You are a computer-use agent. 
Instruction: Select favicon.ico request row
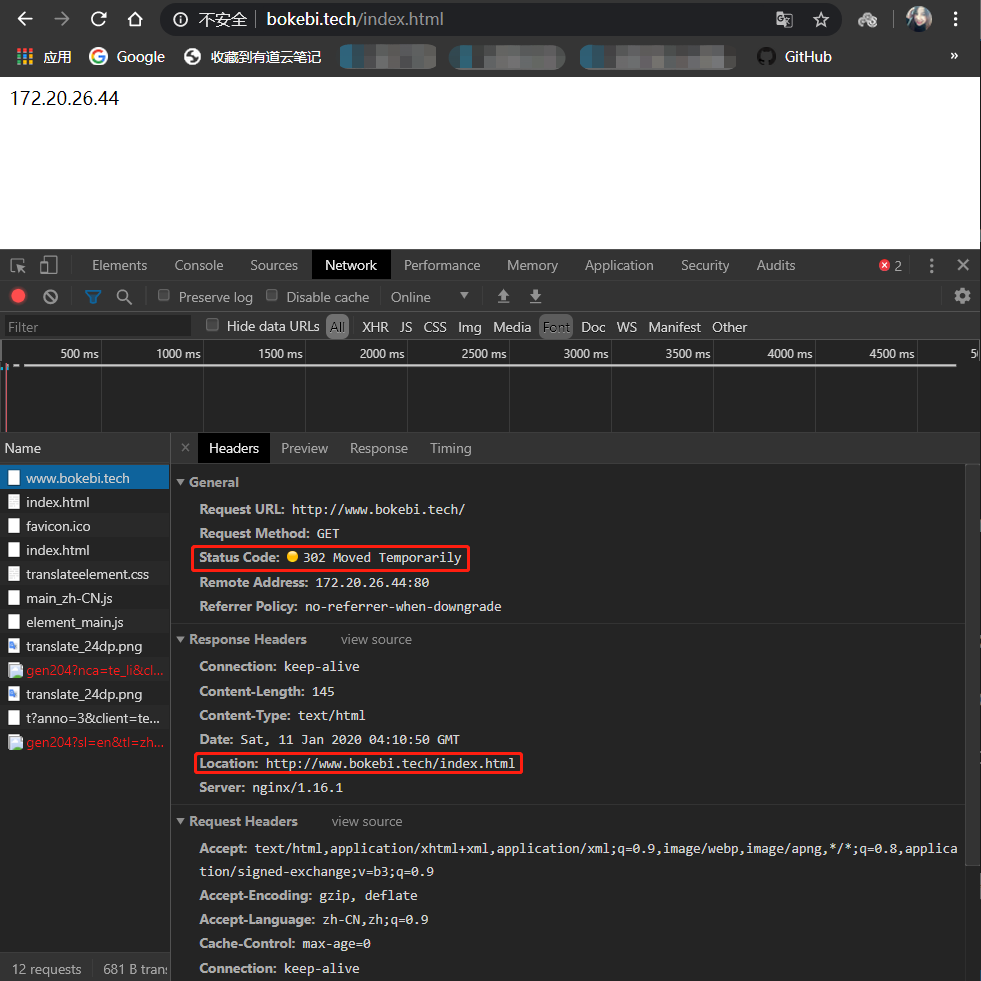point(84,526)
